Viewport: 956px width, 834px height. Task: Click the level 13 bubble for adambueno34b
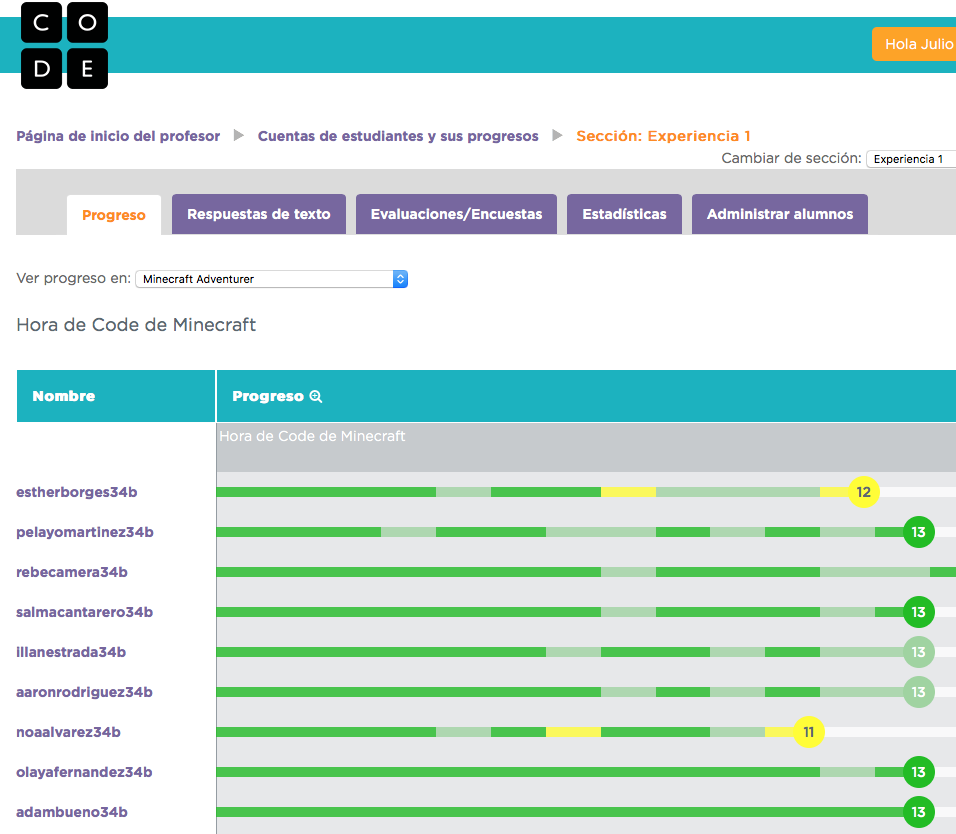918,812
